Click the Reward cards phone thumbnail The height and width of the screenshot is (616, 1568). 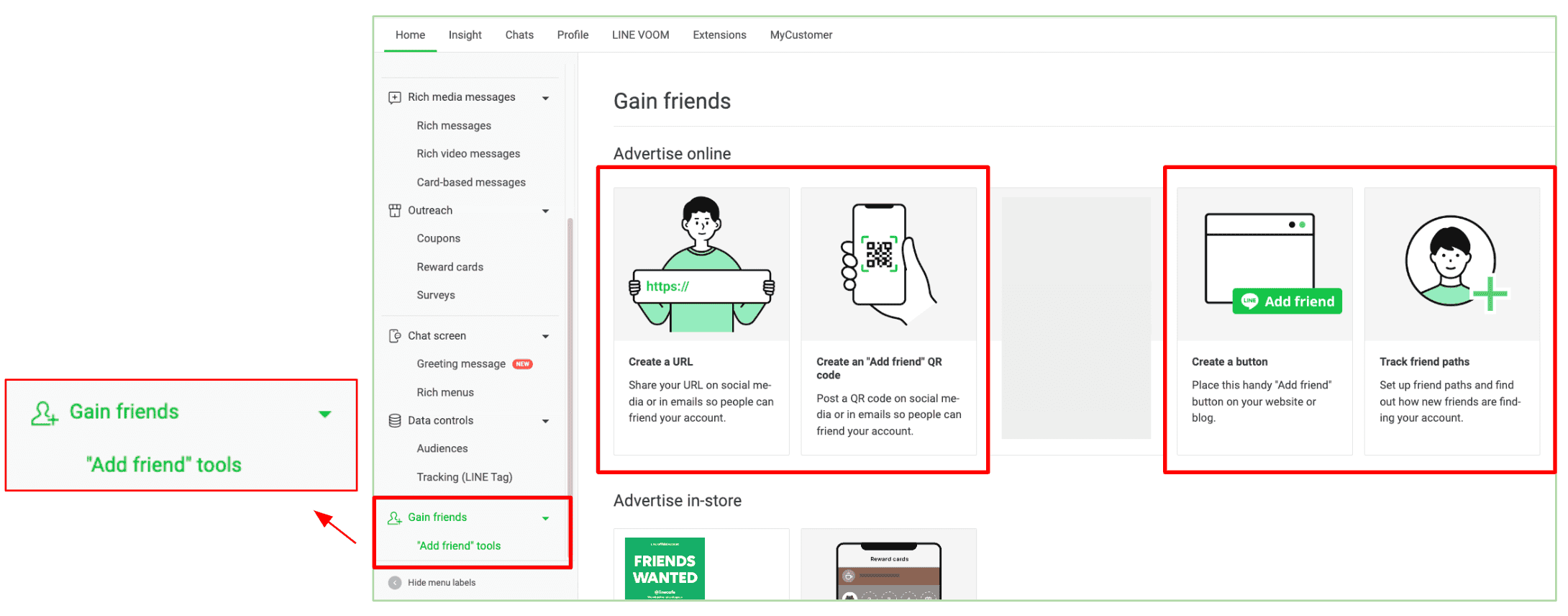tap(889, 571)
